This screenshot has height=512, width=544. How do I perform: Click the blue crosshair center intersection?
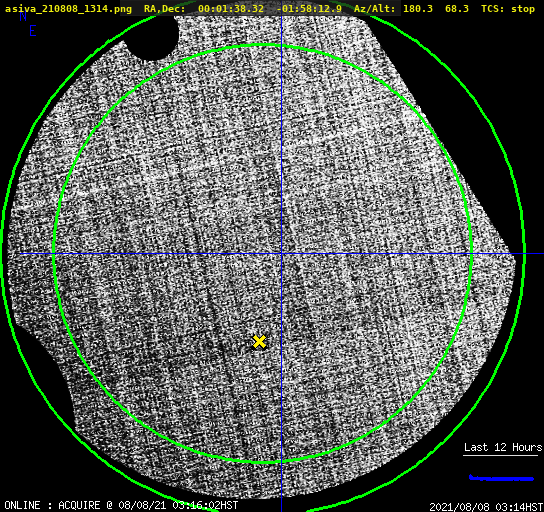[281, 254]
